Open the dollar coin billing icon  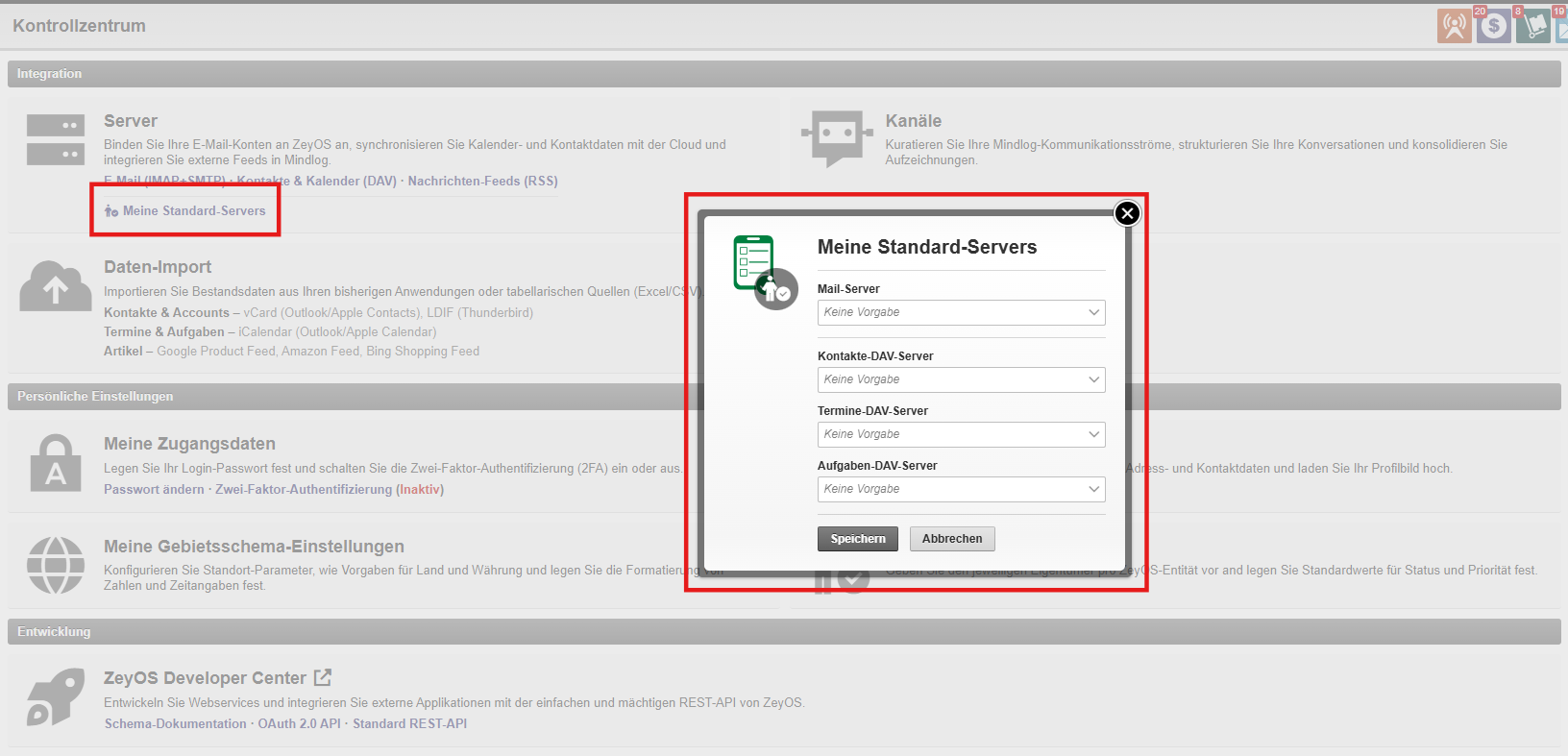coord(1493,26)
